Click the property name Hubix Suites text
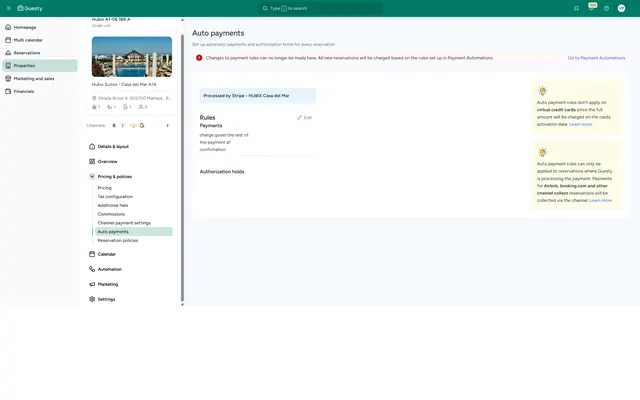The height and width of the screenshot is (400, 640). point(124,84)
